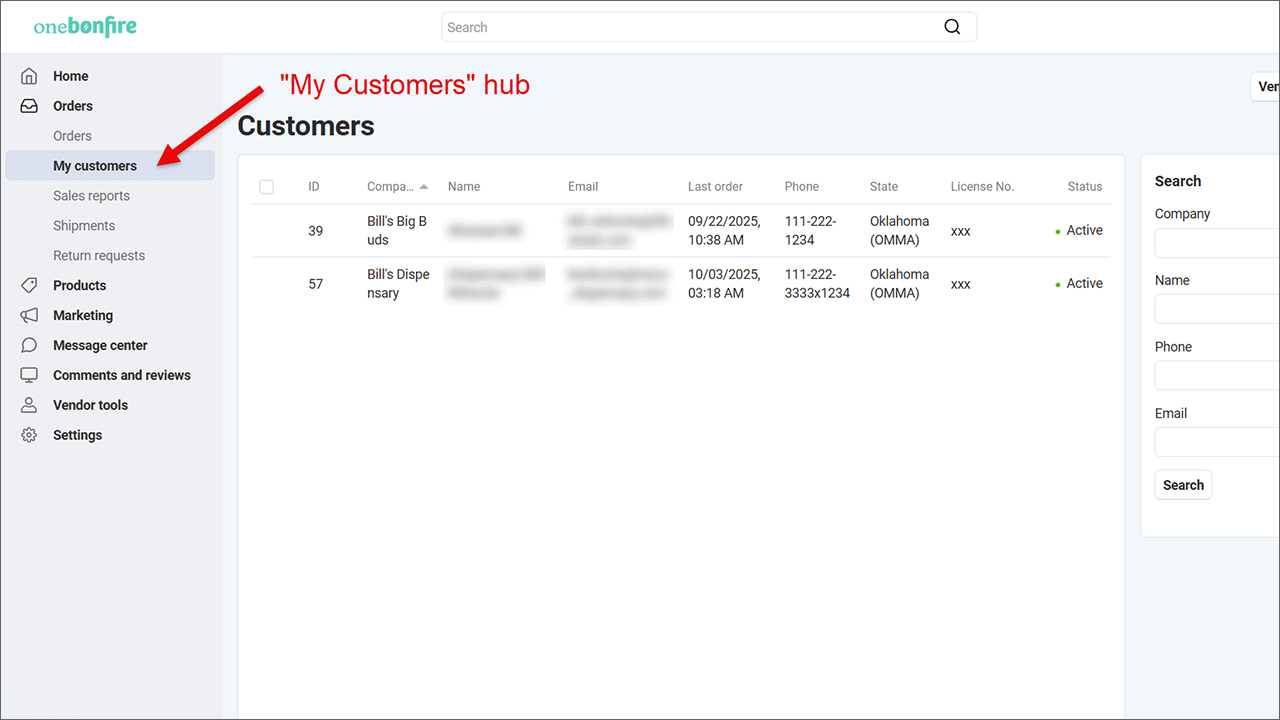Viewport: 1280px width, 720px height.
Task: Open My customers in the sidebar
Action: tap(95, 166)
